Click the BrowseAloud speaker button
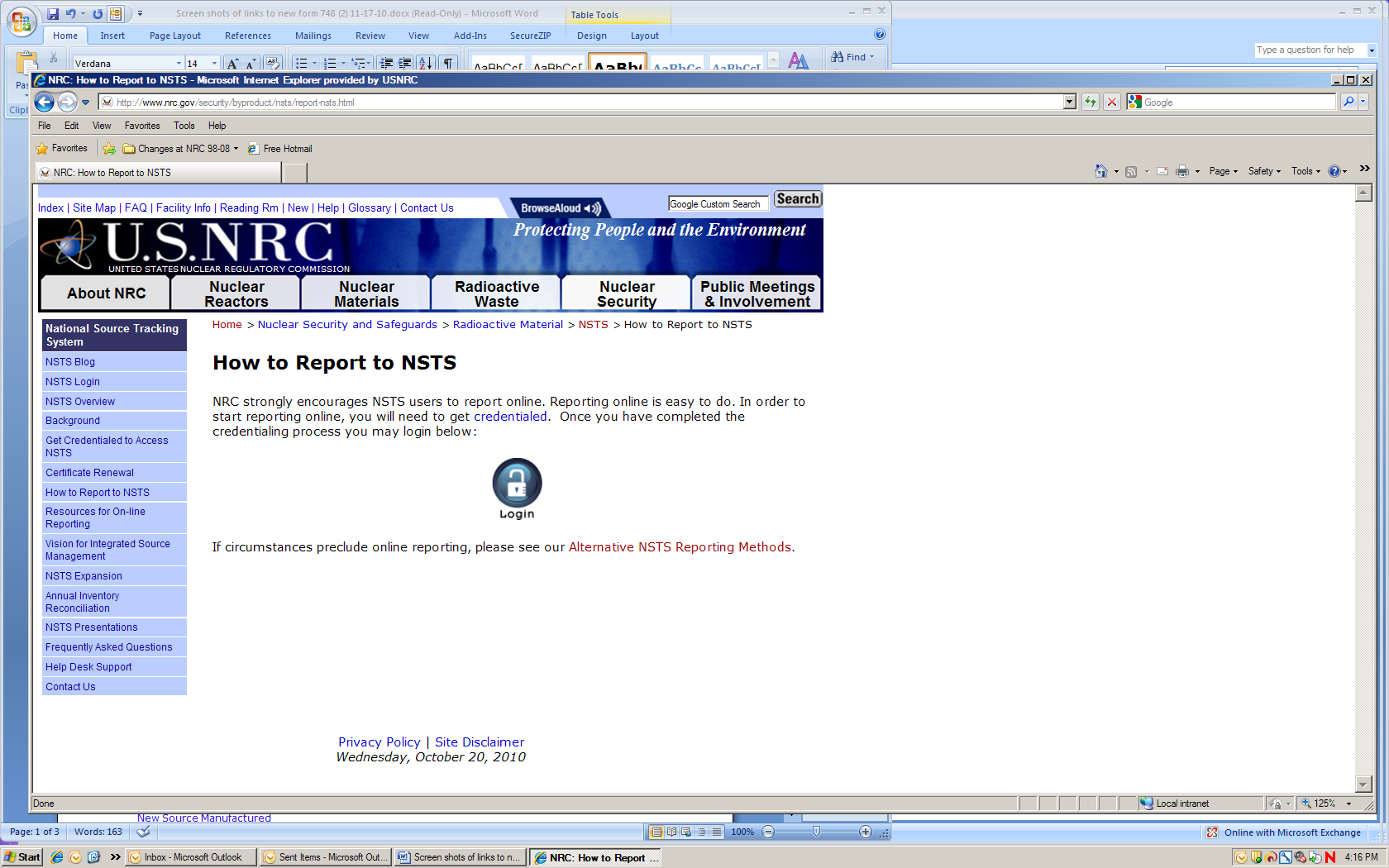 [561, 208]
